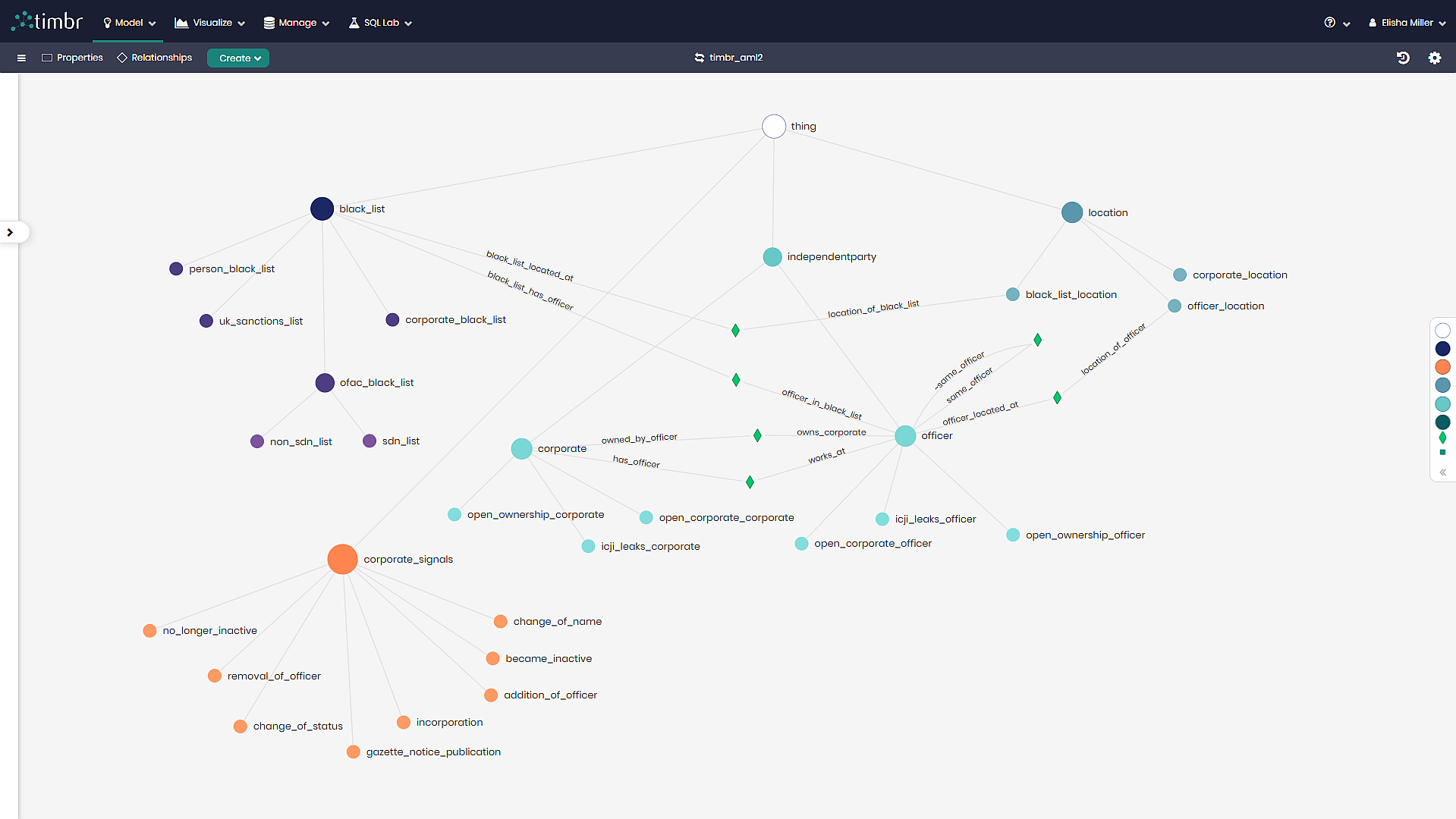Viewport: 1456px width, 819px height.
Task: Toggle light-teal legend circle
Action: 1442,404
